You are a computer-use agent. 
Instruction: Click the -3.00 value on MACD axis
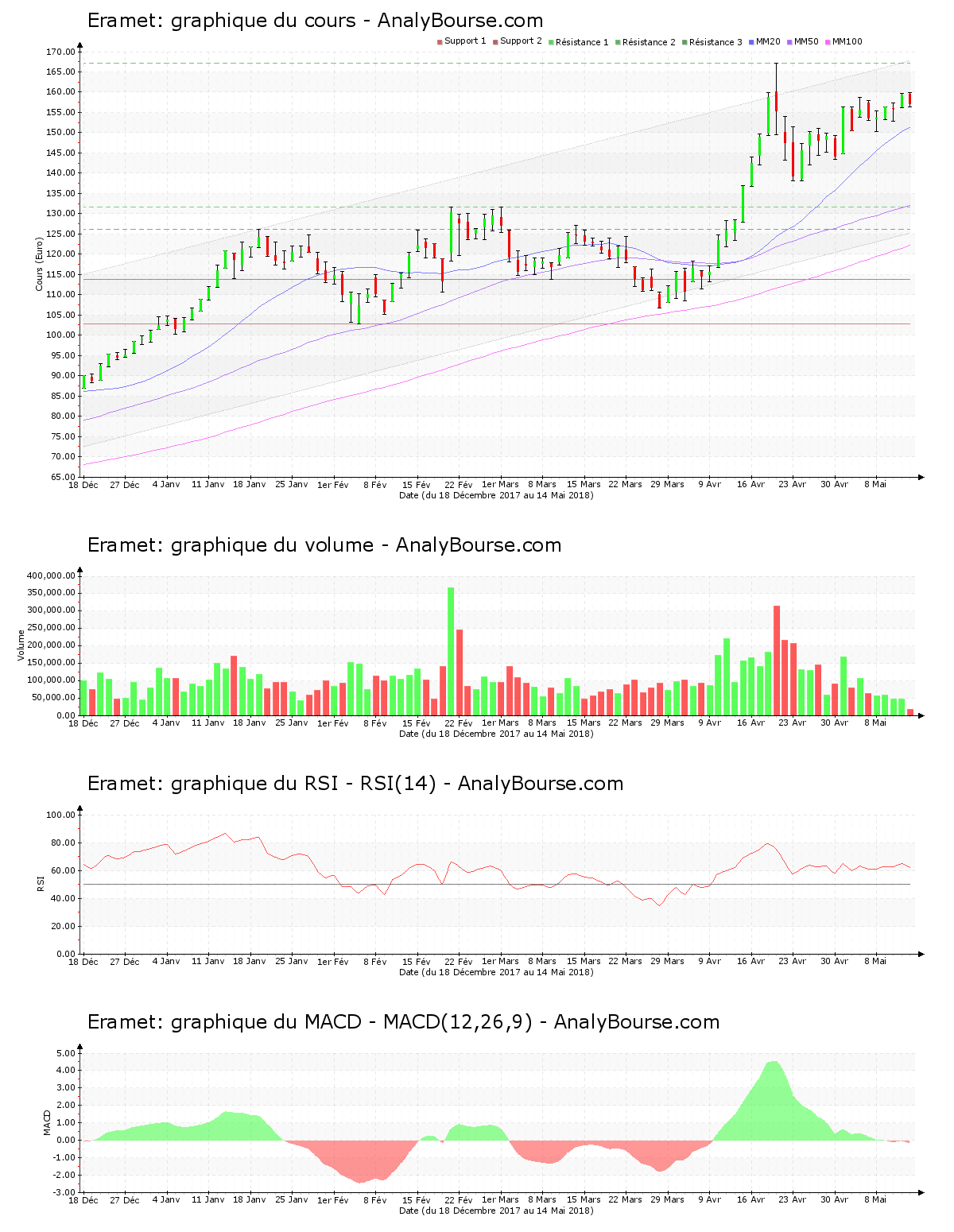64,1192
